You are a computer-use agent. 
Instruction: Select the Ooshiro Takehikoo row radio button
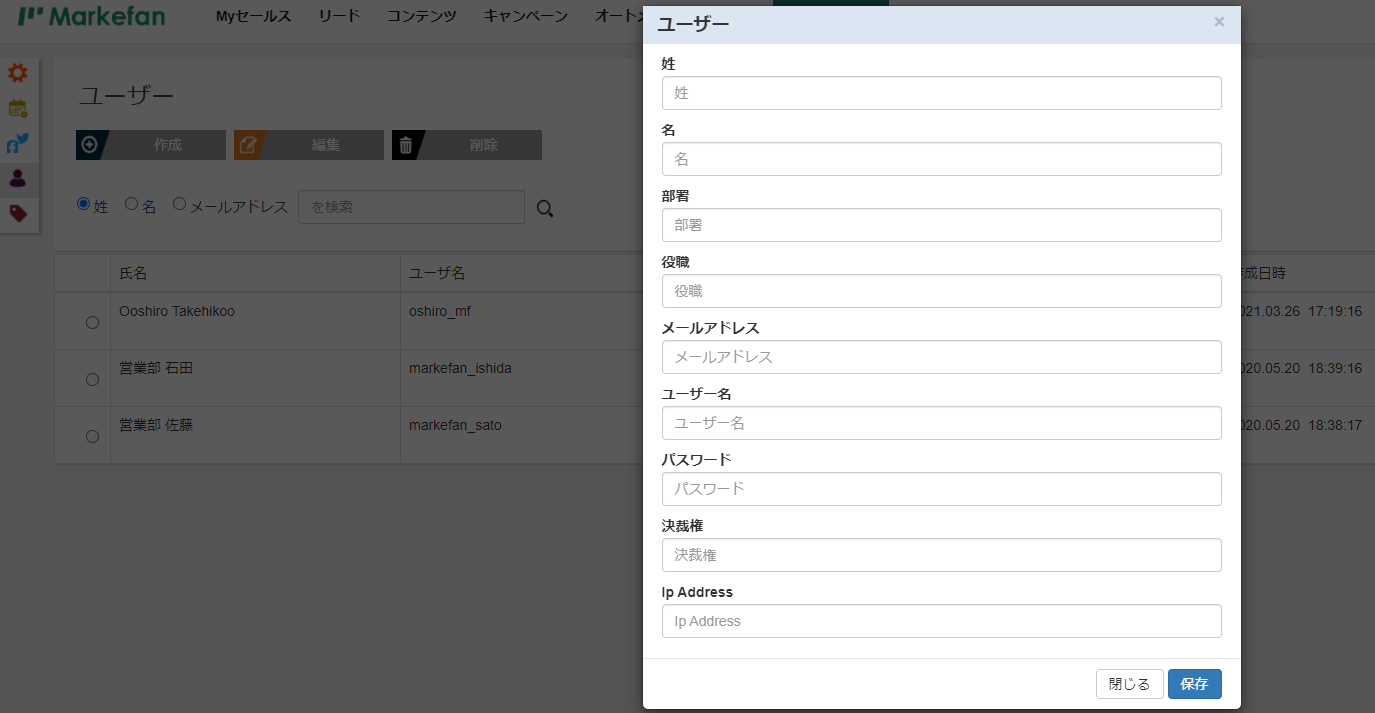(93, 322)
